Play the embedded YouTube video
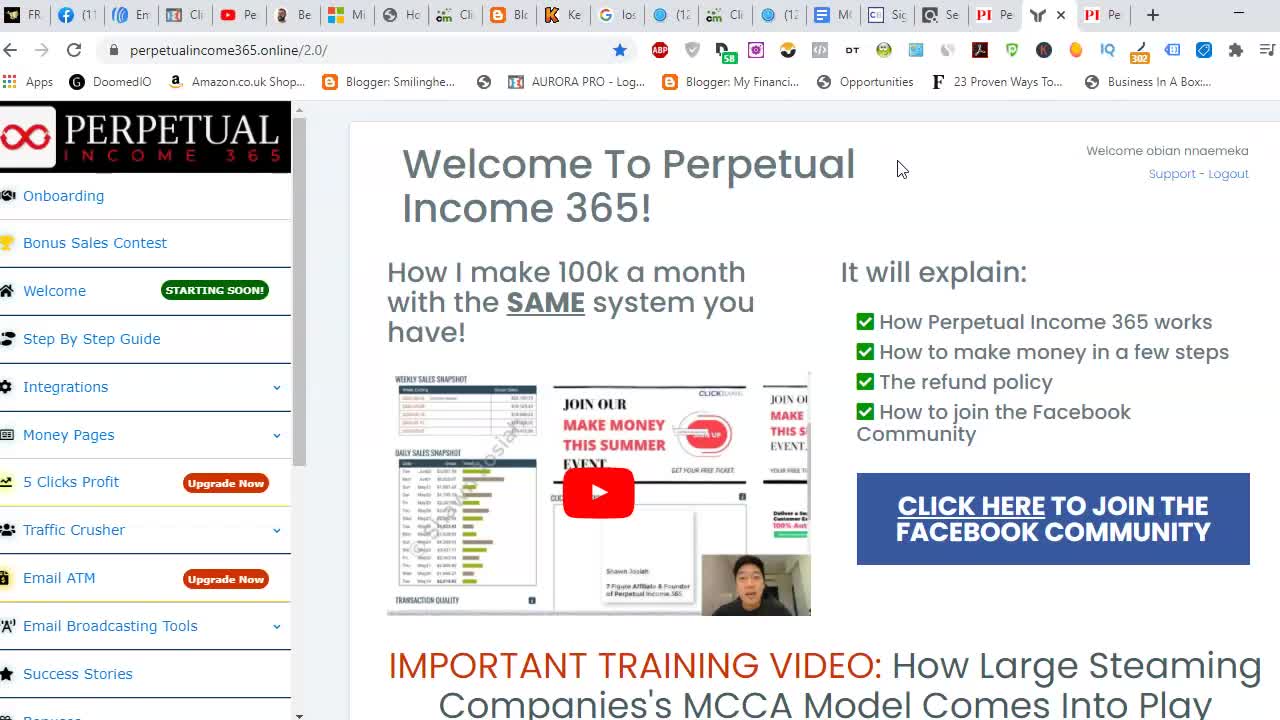Image resolution: width=1280 pixels, height=720 pixels. point(598,492)
